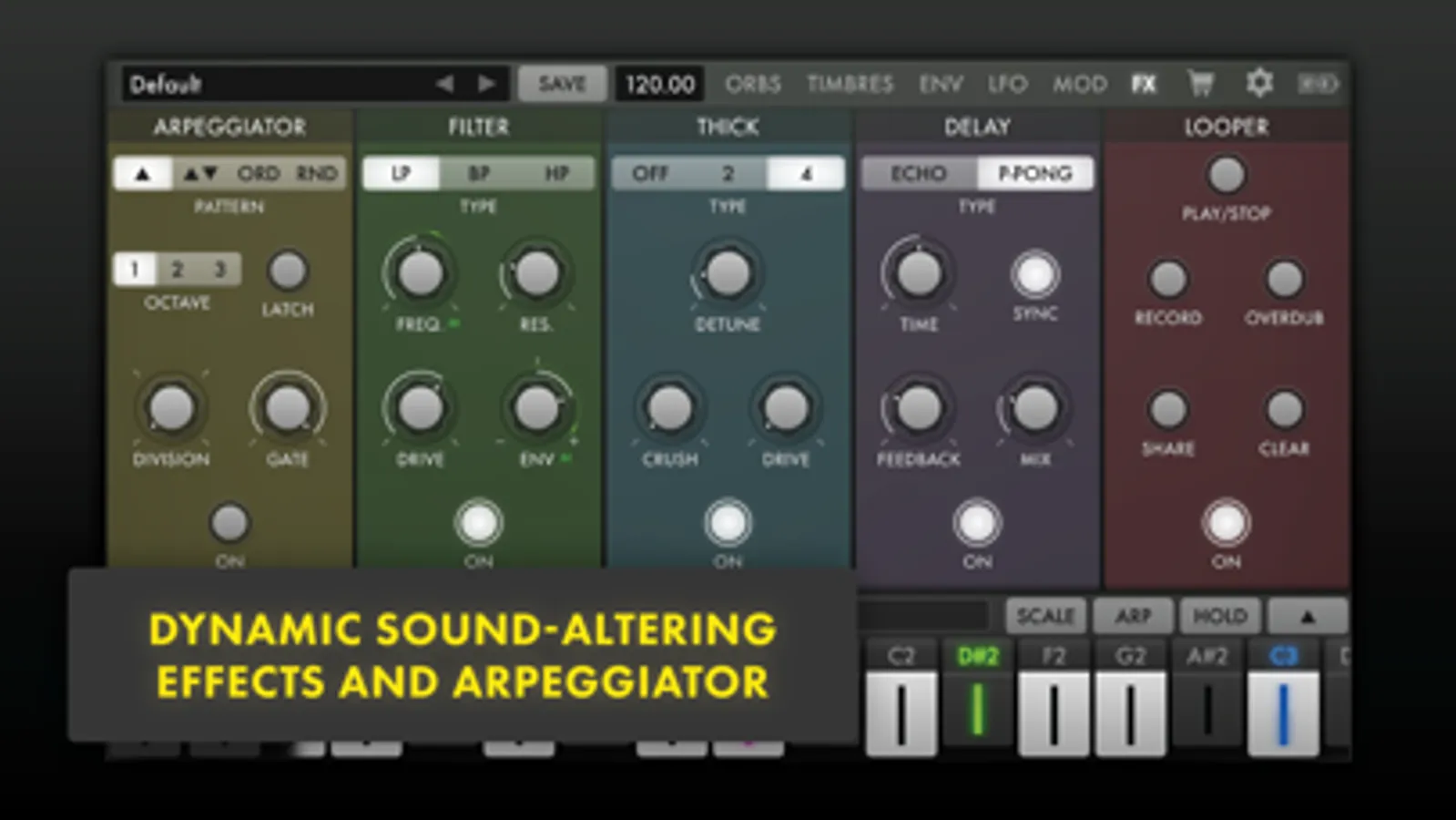This screenshot has width=1456, height=820.
Task: Set Thick type to 2
Action: coord(728,173)
